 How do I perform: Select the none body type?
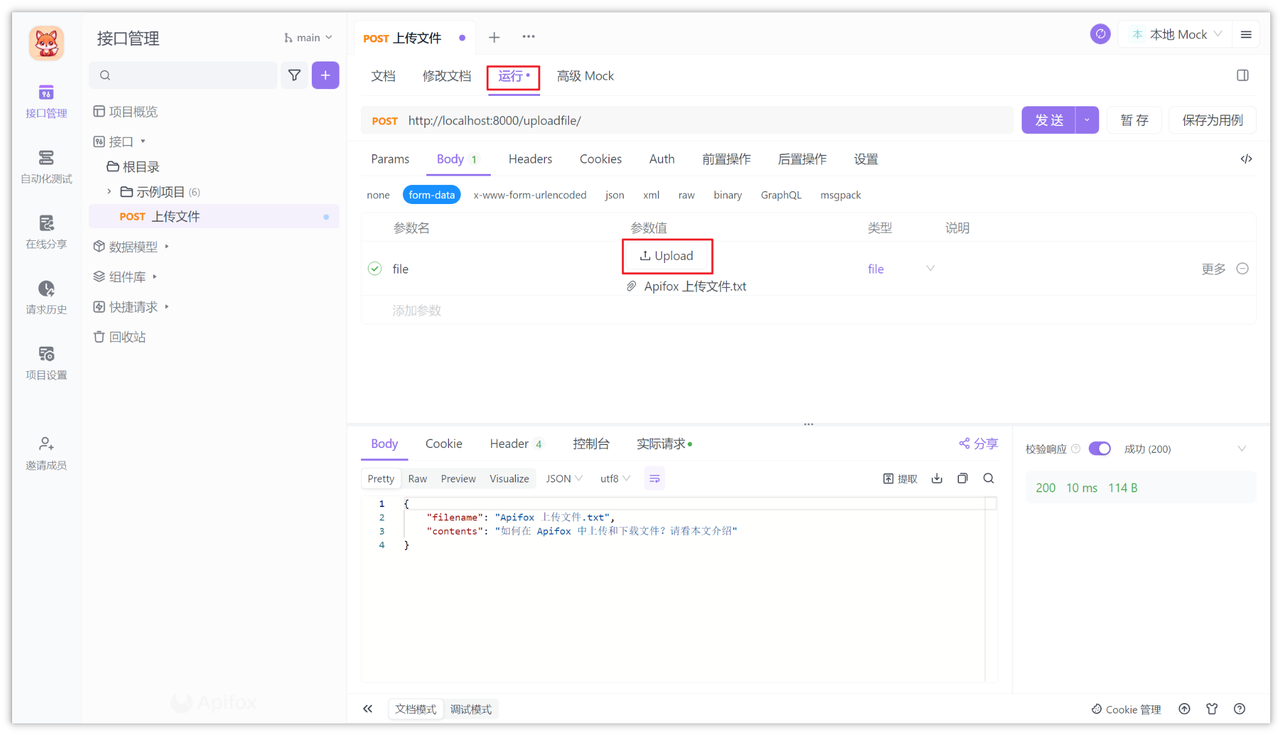378,195
